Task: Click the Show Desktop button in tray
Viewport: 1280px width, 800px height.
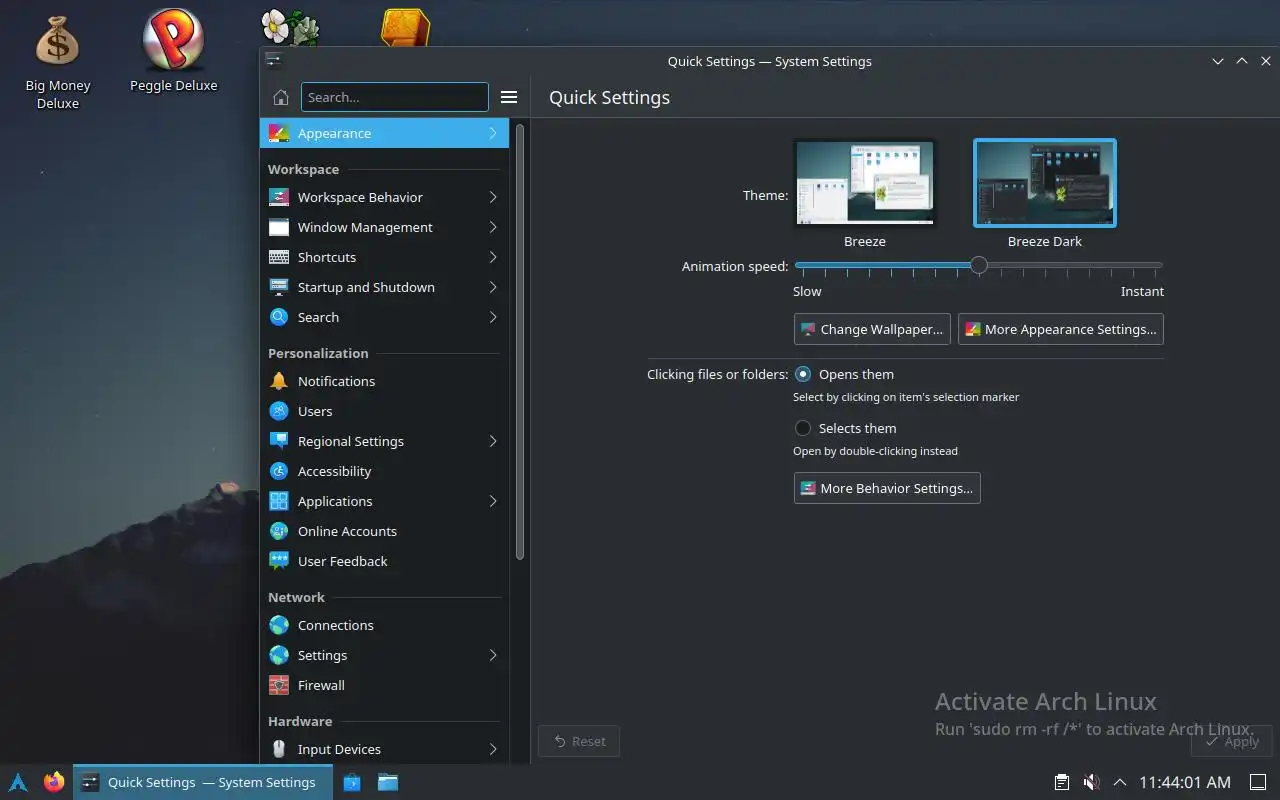Action: (x=1258, y=782)
